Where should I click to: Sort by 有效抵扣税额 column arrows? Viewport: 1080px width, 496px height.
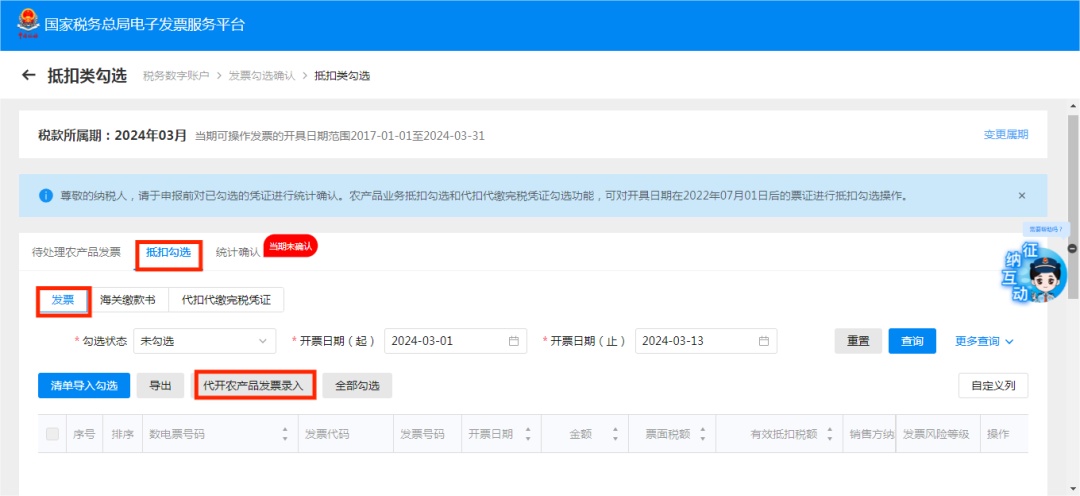(x=829, y=434)
